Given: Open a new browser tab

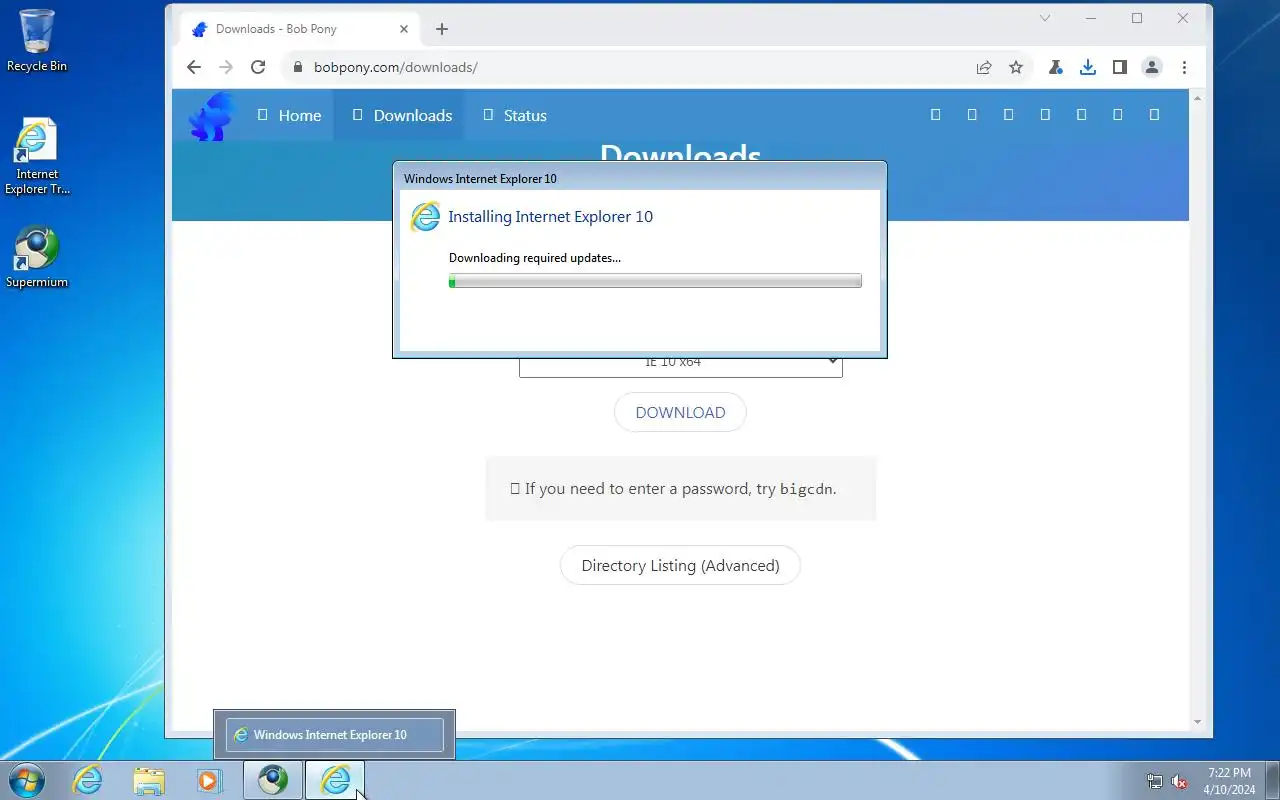Looking at the screenshot, I should click(442, 29).
